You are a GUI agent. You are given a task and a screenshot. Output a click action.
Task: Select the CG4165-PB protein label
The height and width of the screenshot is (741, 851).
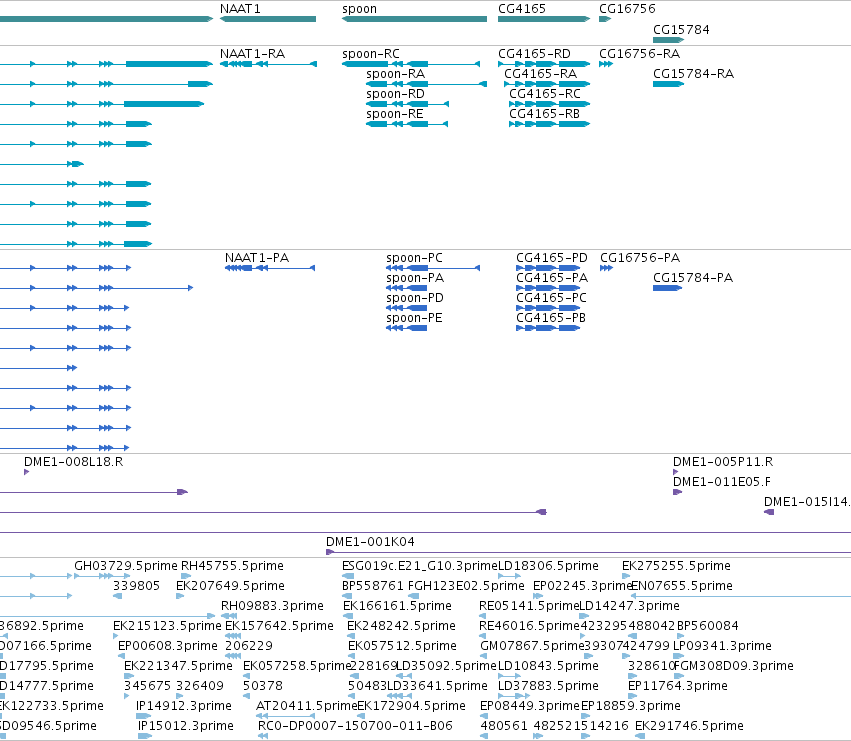click(x=551, y=318)
